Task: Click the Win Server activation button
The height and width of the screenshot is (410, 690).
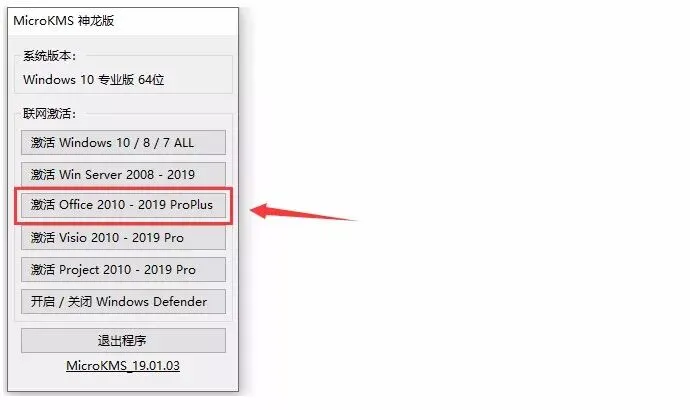Action: 123,174
